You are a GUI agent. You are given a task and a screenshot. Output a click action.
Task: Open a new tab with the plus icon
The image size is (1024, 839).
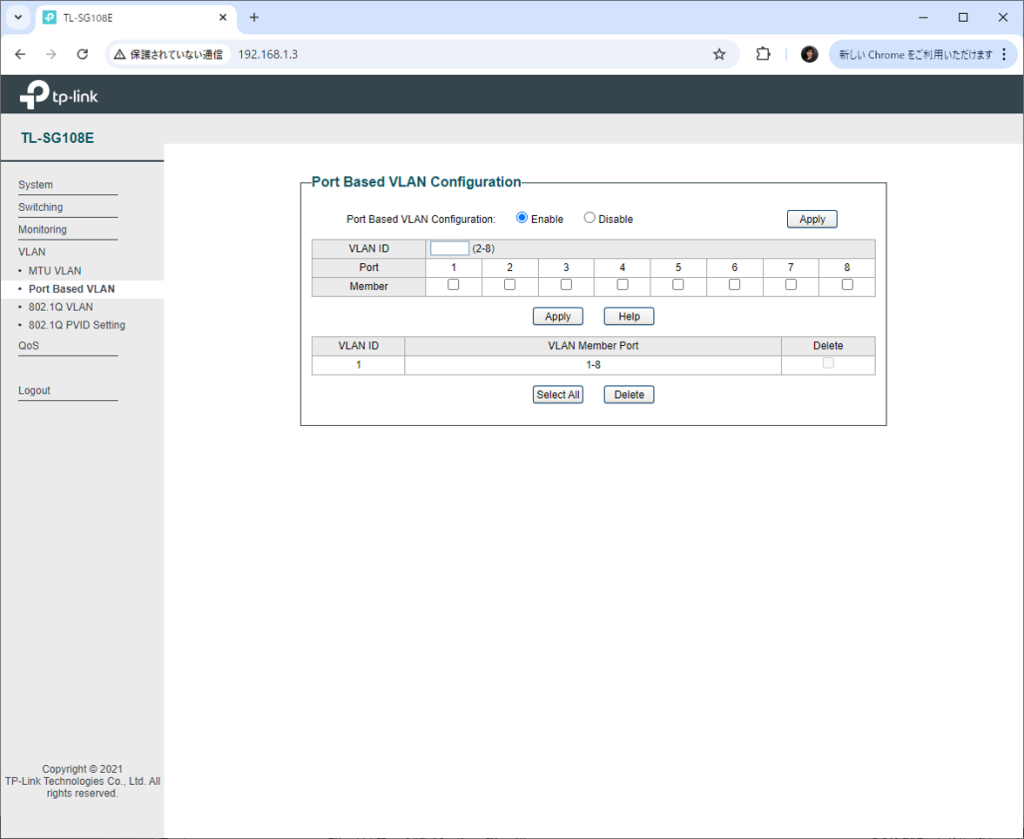coord(254,17)
